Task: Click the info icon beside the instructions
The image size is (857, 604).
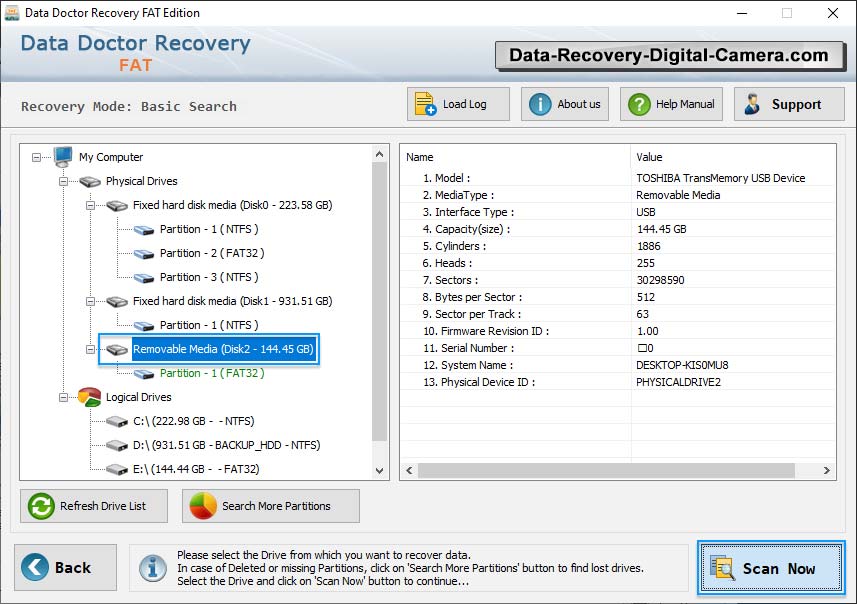Action: [x=152, y=568]
